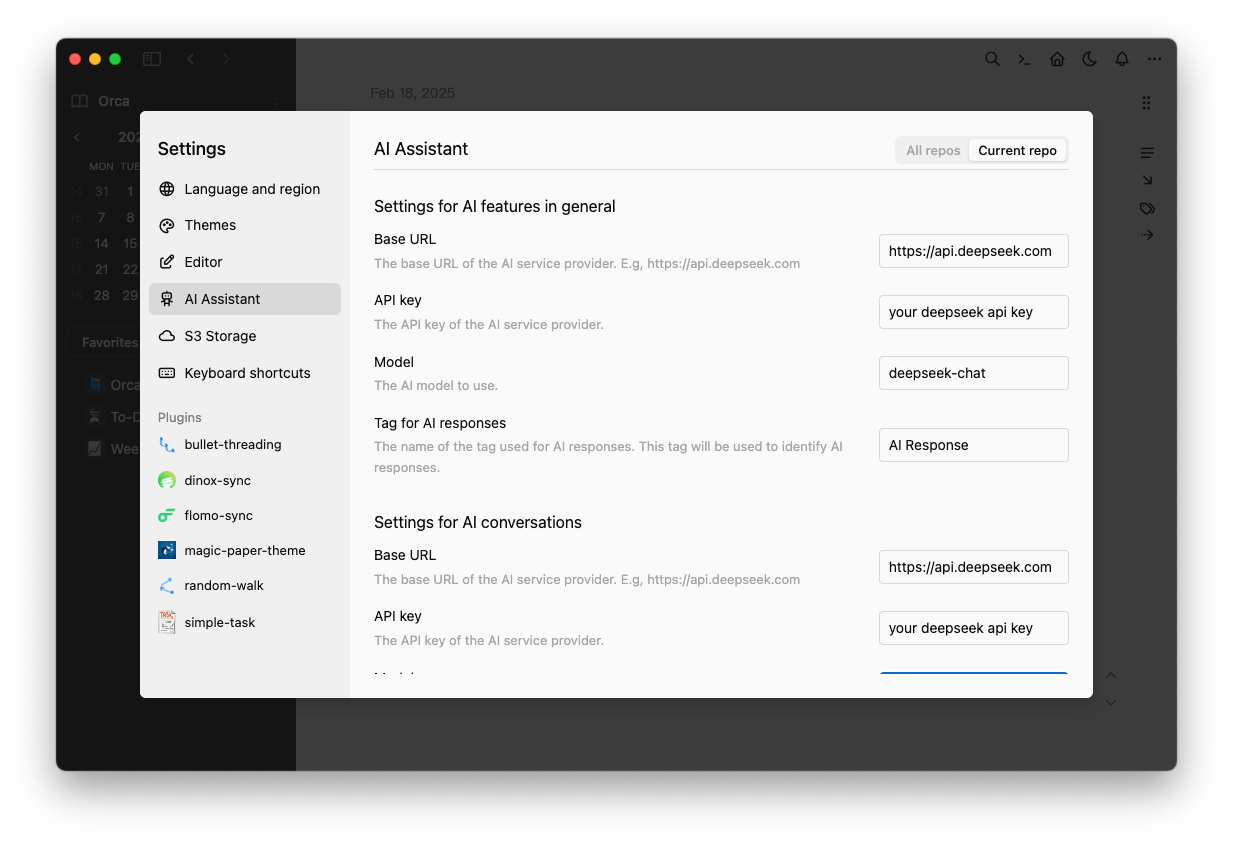
Task: Focus the API key field under AI features in general
Action: tap(974, 312)
